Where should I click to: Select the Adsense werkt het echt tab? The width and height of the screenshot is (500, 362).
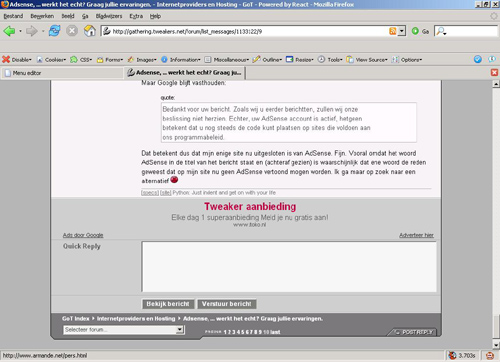(x=185, y=73)
